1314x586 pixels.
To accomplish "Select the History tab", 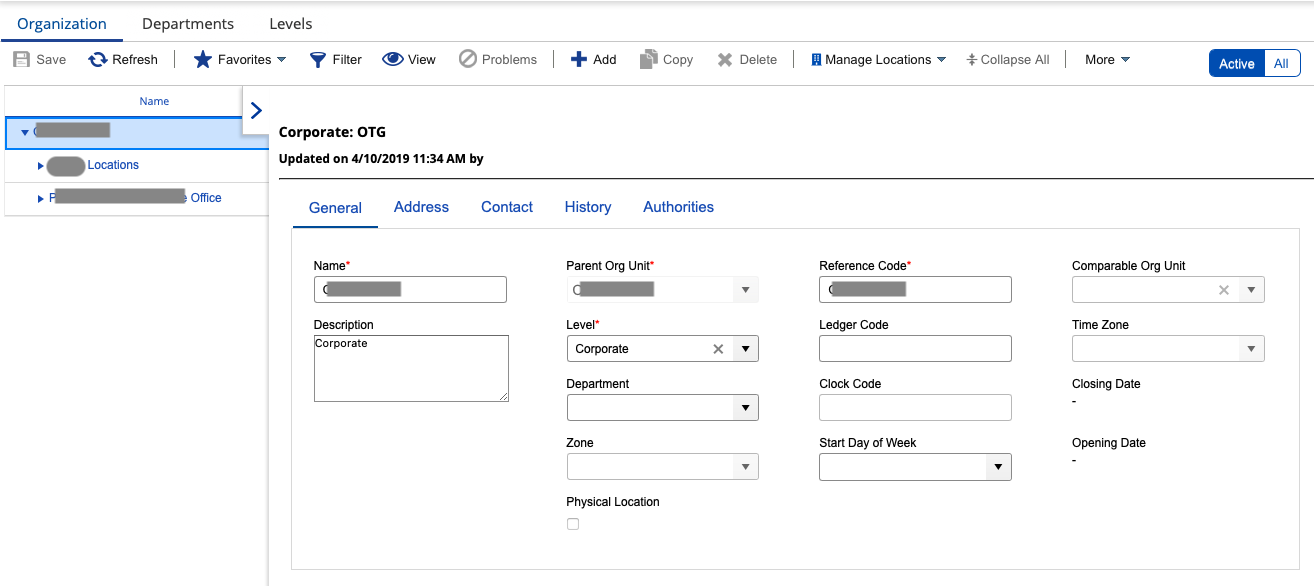I will 588,207.
